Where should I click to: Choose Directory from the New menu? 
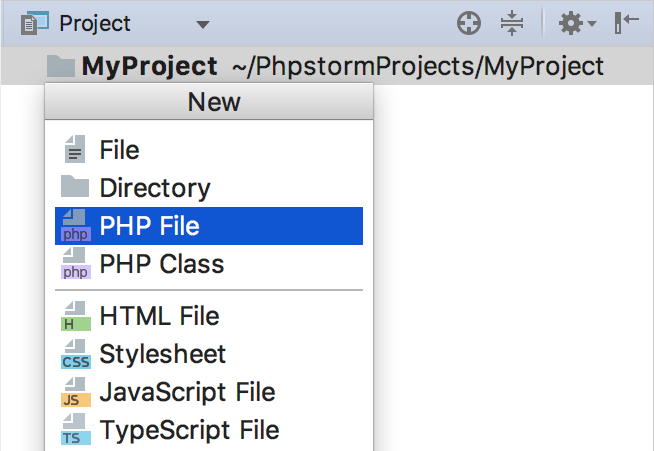pyautogui.click(x=209, y=188)
